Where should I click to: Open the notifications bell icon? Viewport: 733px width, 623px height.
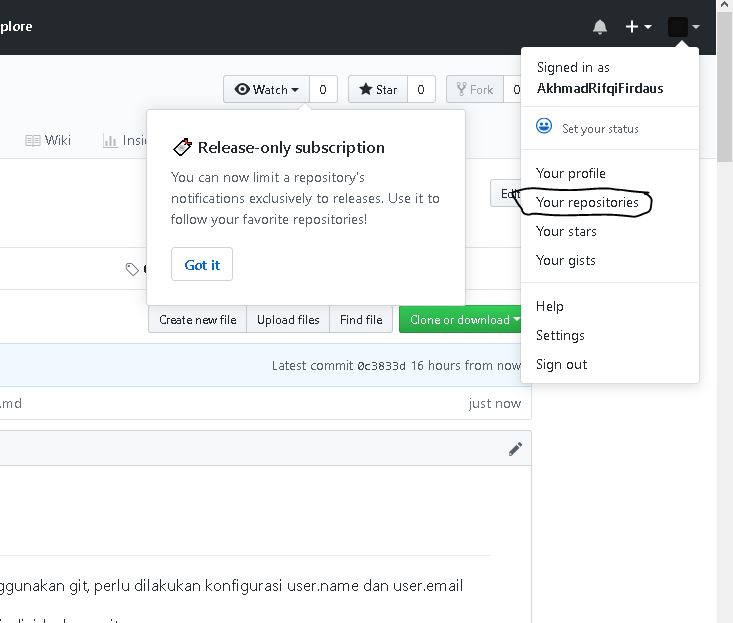(600, 27)
